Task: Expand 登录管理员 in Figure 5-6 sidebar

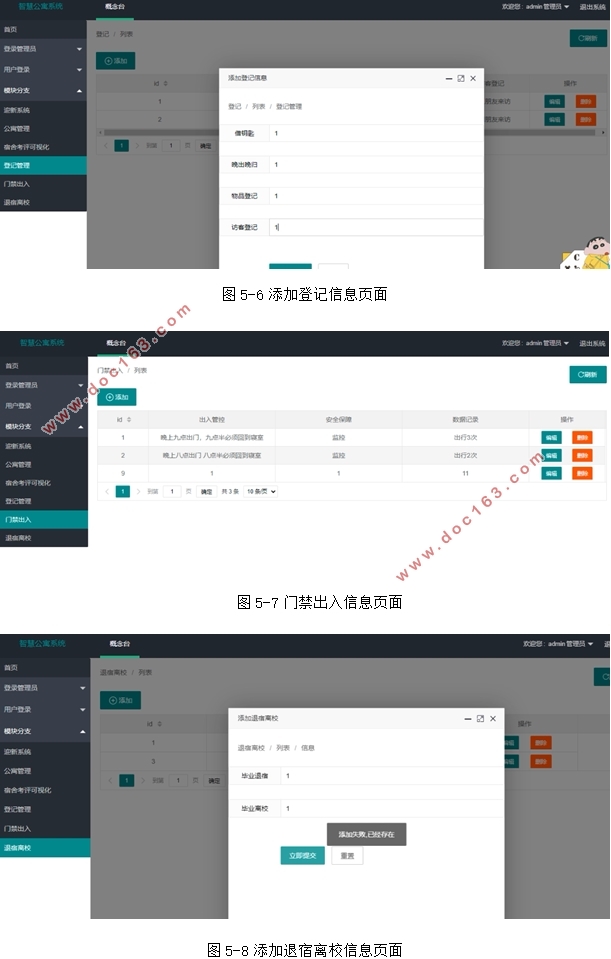Action: [43, 49]
